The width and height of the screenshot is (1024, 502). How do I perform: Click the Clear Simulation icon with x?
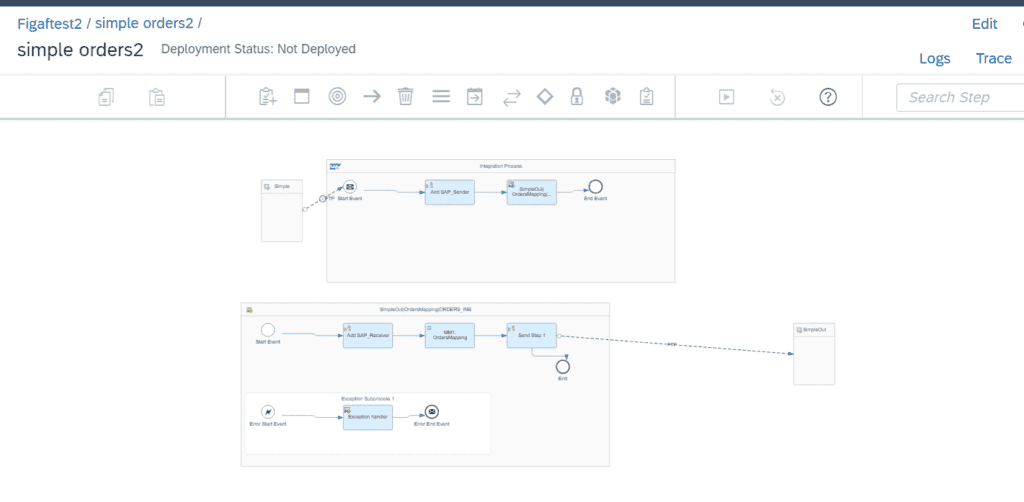pyautogui.click(x=776, y=97)
